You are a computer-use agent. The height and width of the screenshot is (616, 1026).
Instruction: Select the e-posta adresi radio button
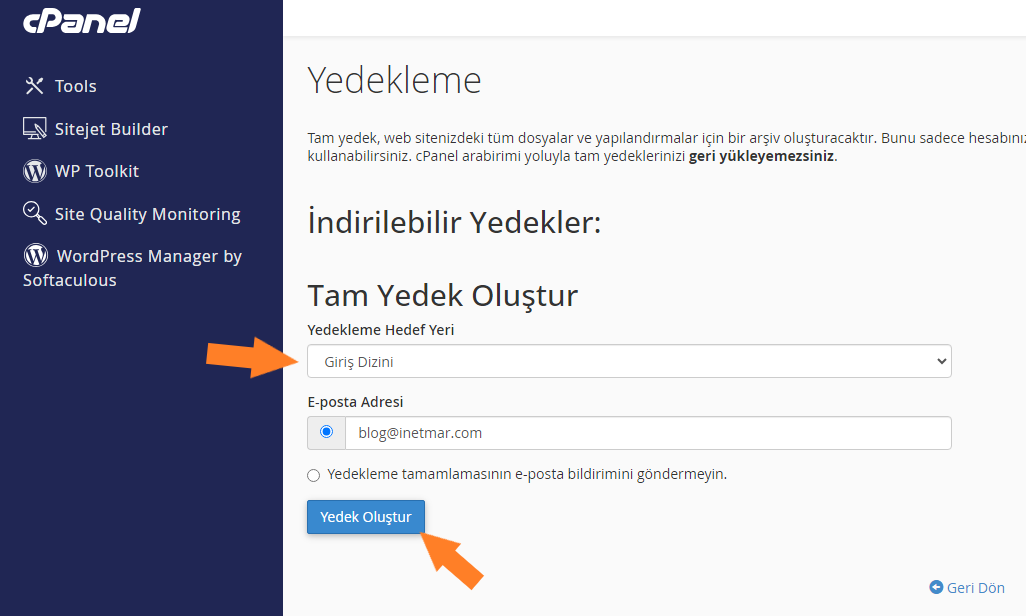[x=325, y=432]
